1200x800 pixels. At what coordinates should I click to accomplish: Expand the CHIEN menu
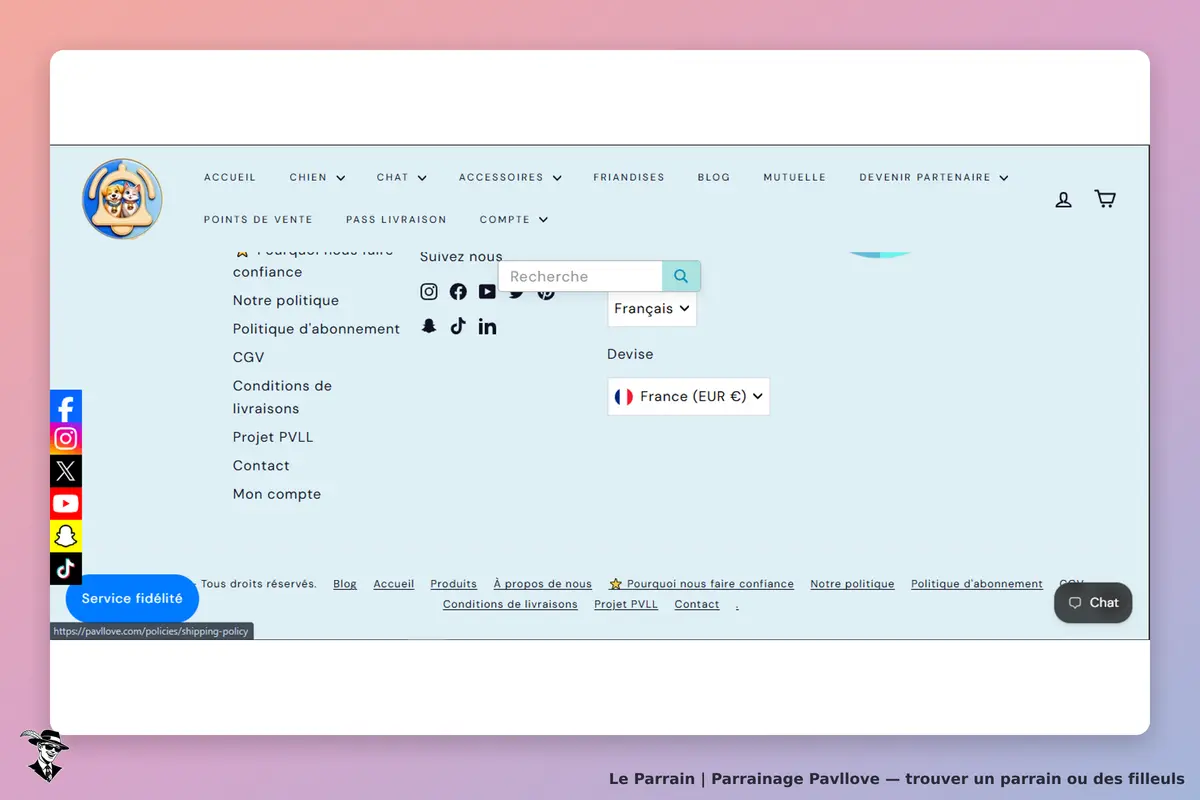pos(317,177)
